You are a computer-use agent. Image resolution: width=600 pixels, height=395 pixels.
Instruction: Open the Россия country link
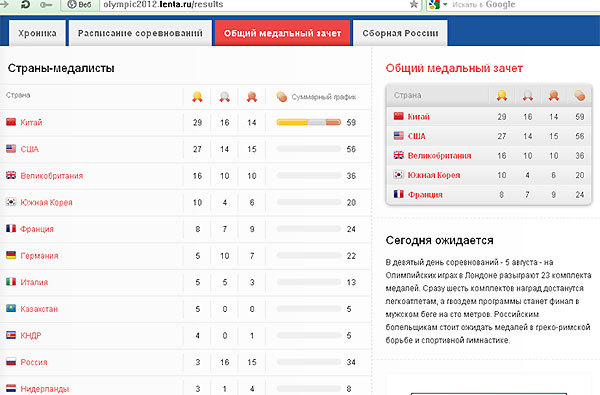pyautogui.click(x=34, y=362)
